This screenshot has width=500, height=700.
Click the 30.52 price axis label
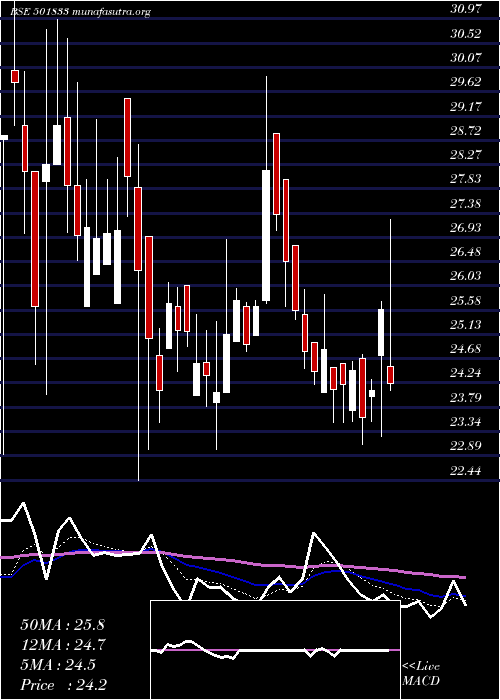466,33
